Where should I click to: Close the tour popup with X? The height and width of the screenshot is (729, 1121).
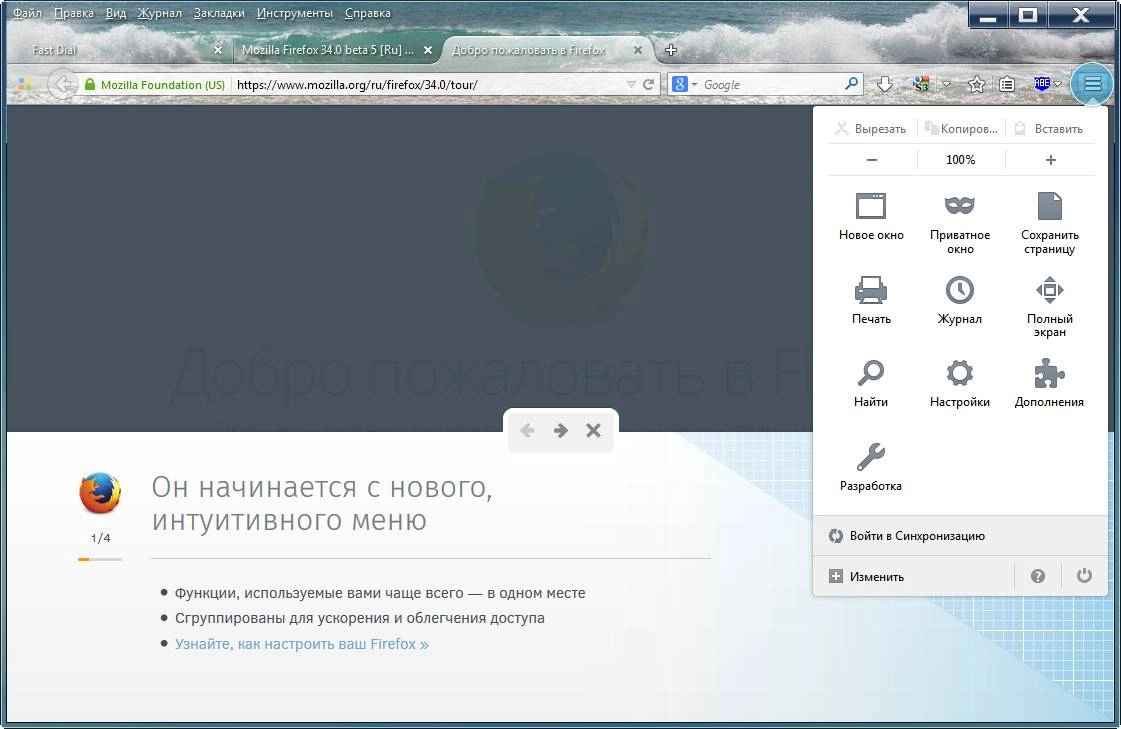[x=593, y=430]
